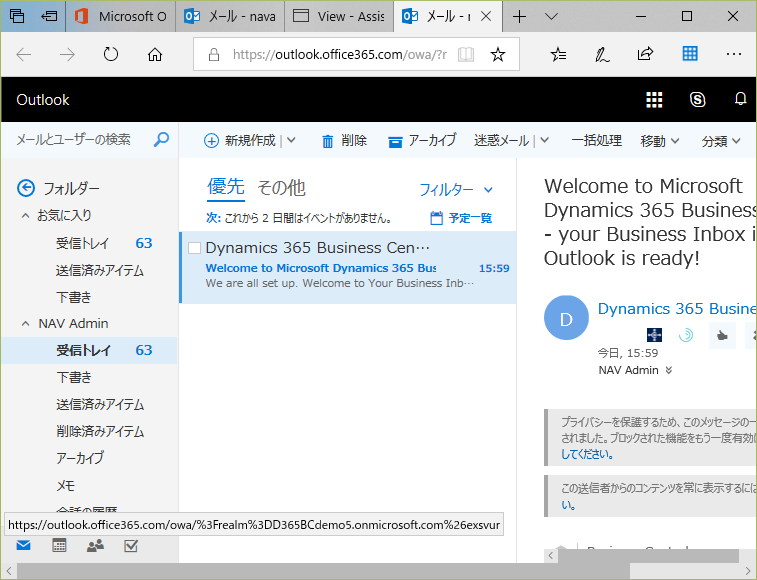The width and height of the screenshot is (757, 580).
Task: Switch to メール - nava browser tab
Action: (230, 16)
